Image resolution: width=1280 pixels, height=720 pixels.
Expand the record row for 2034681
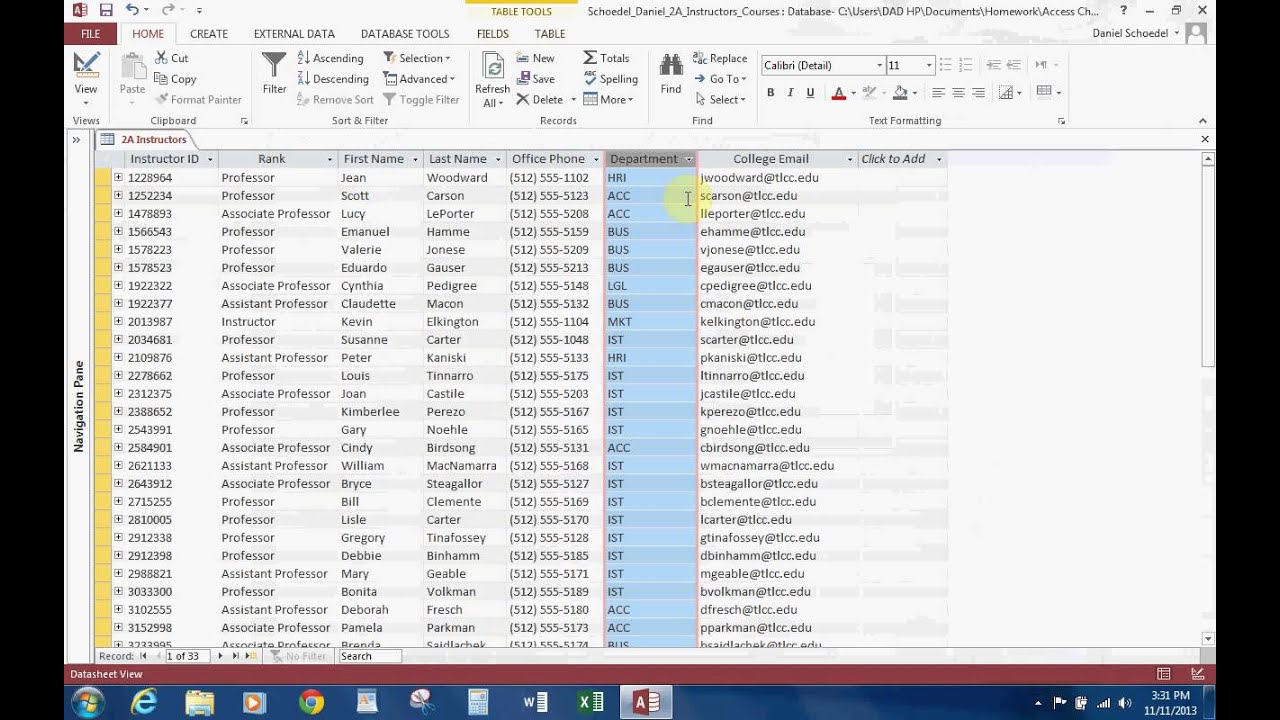(x=118, y=339)
